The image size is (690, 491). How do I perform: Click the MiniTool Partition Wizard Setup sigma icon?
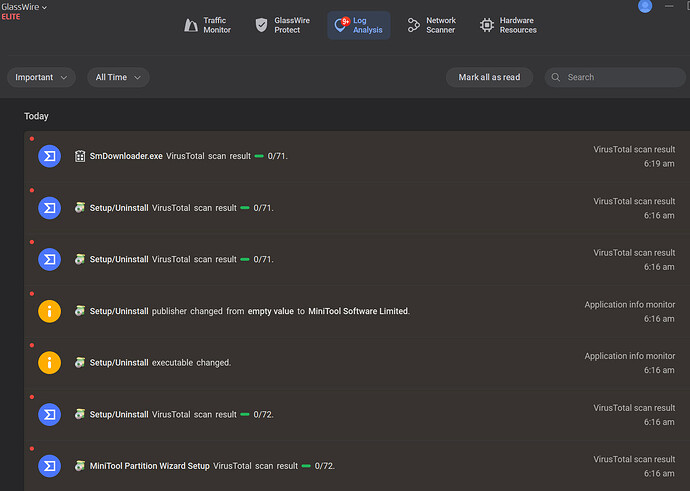click(49, 466)
